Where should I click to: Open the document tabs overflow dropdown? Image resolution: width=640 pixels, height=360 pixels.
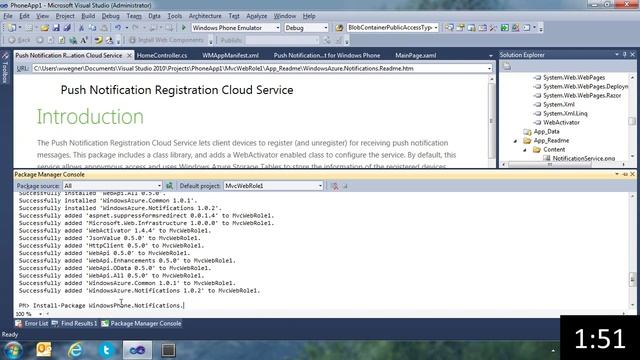pyautogui.click(x=491, y=56)
